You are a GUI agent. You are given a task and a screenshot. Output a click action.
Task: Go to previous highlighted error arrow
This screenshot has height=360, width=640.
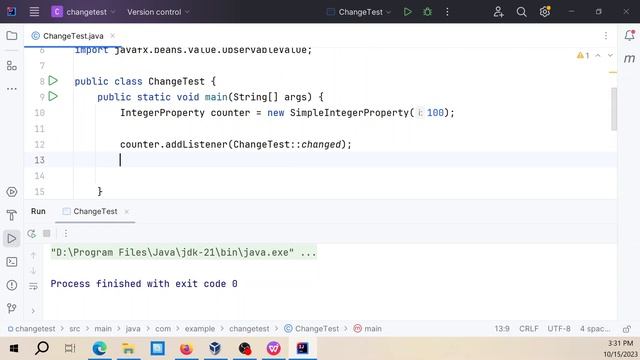[598, 56]
